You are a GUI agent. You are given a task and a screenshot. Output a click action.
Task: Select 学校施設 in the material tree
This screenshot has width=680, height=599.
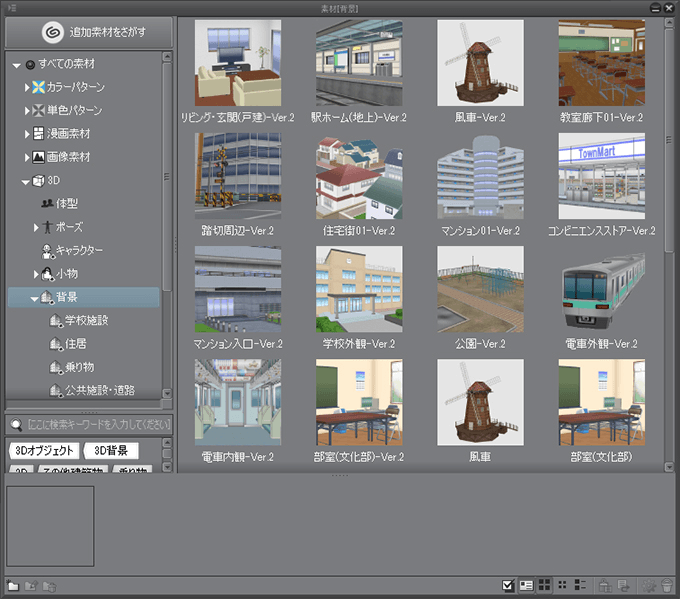pos(85,321)
